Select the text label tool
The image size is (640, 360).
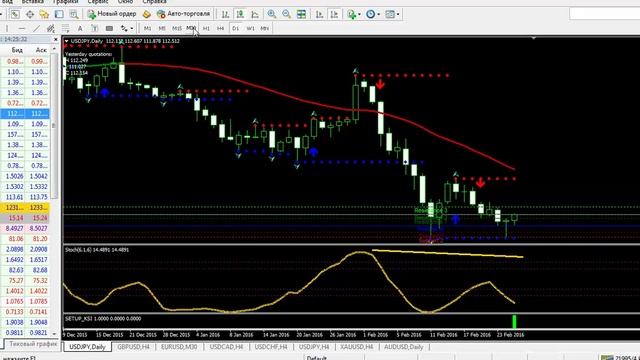pyautogui.click(x=95, y=28)
